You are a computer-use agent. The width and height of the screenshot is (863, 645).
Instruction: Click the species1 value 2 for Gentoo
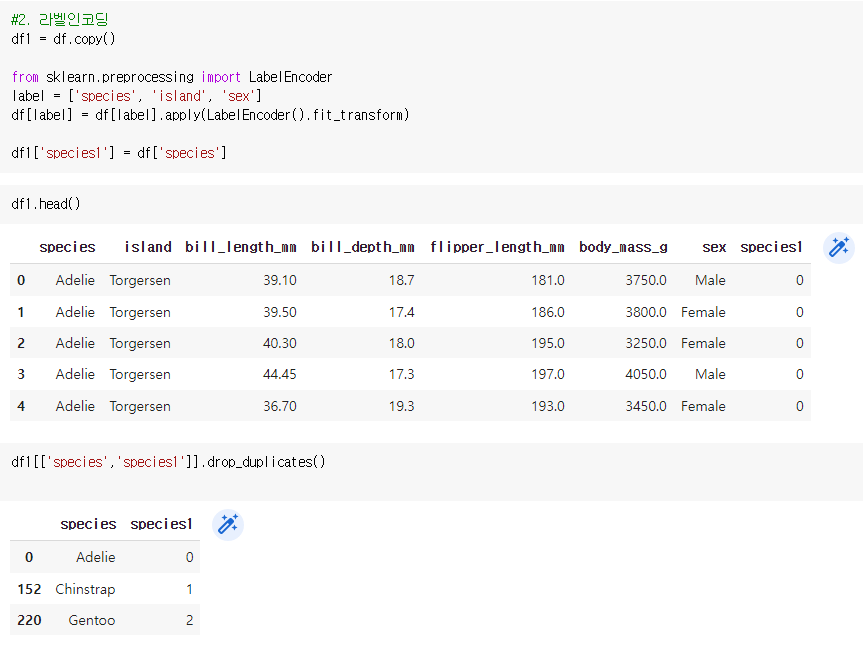coord(189,620)
